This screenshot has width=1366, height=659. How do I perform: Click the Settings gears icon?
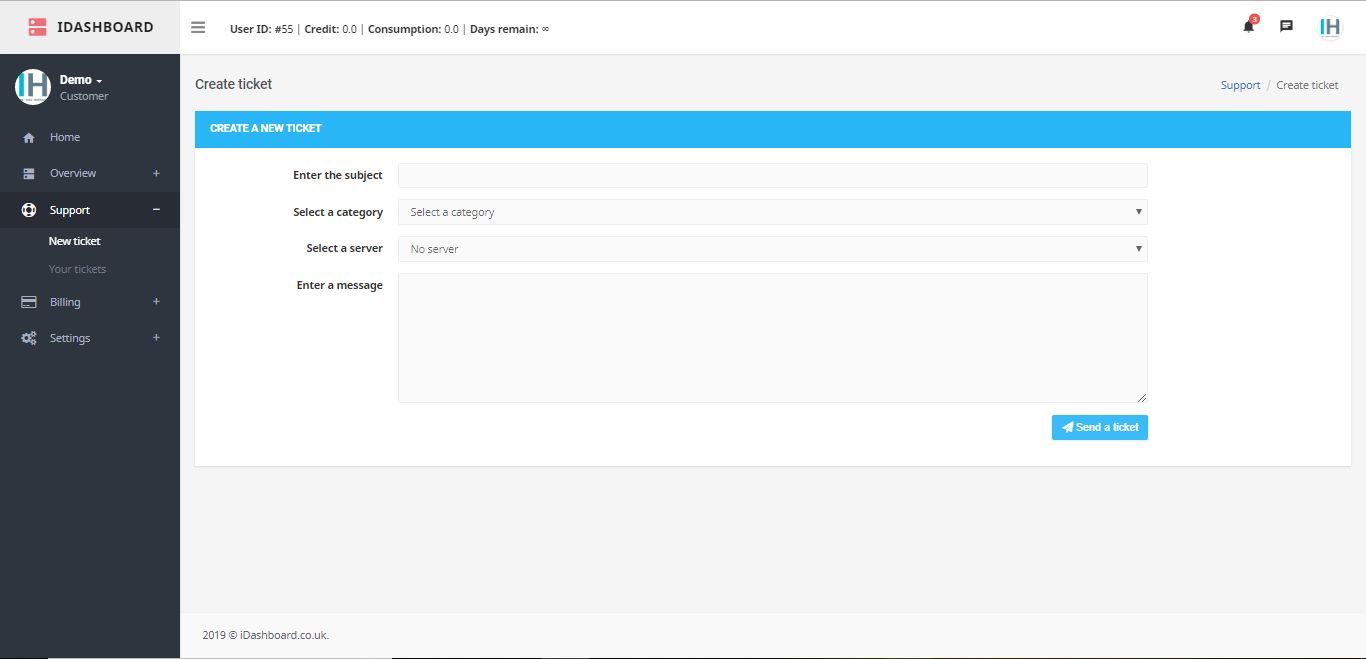pos(29,338)
